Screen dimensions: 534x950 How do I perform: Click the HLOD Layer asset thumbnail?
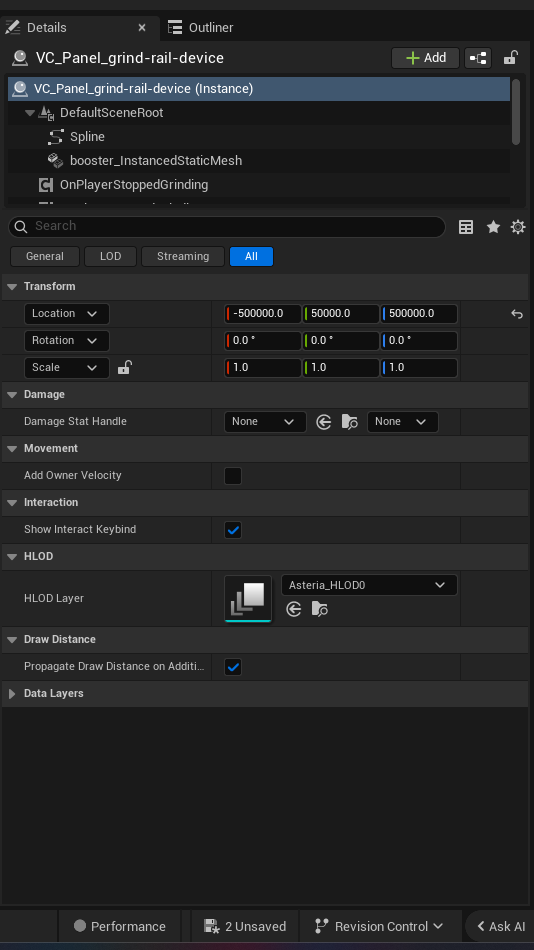click(x=248, y=599)
